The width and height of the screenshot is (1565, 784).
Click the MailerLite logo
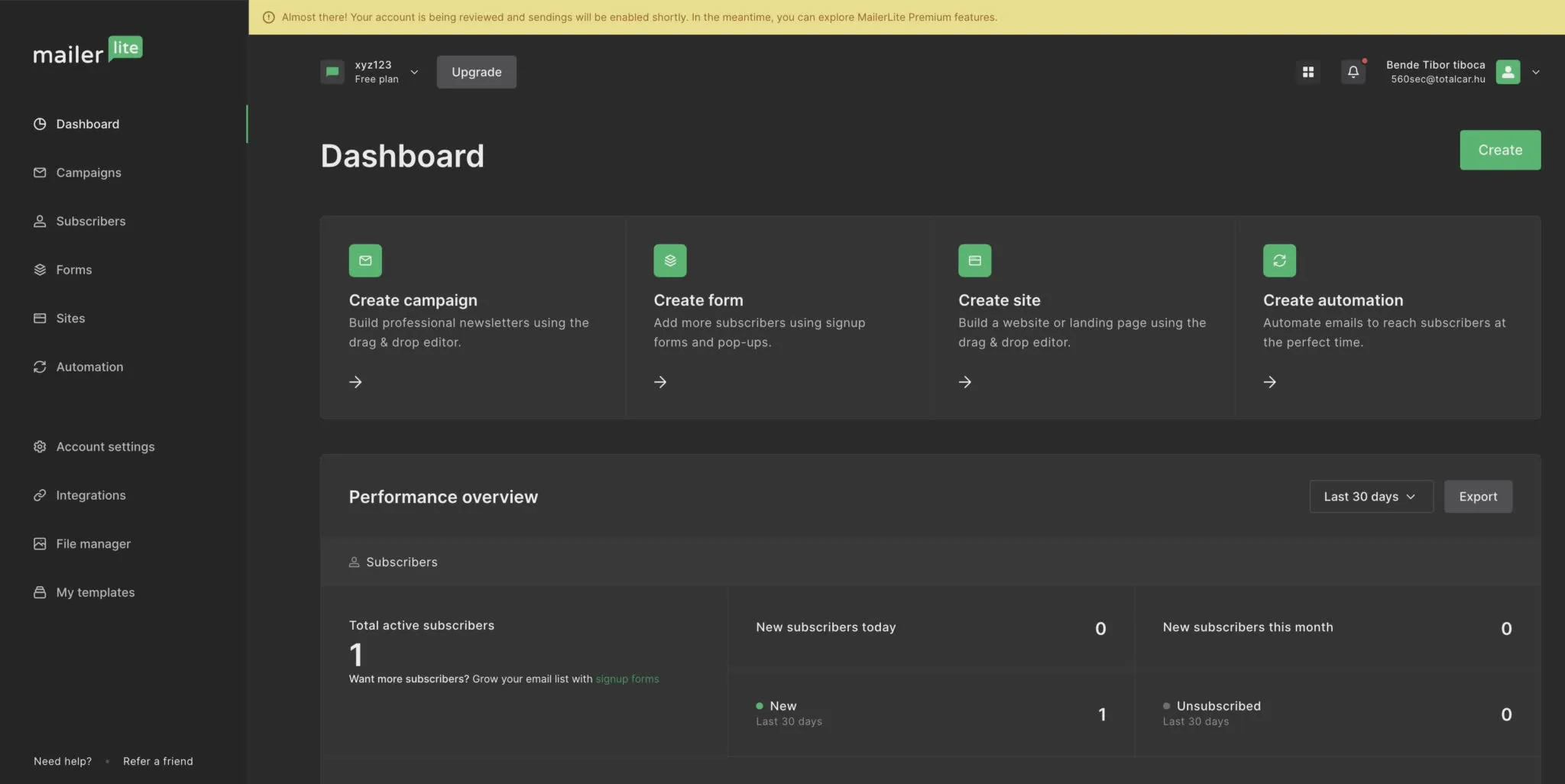87,51
